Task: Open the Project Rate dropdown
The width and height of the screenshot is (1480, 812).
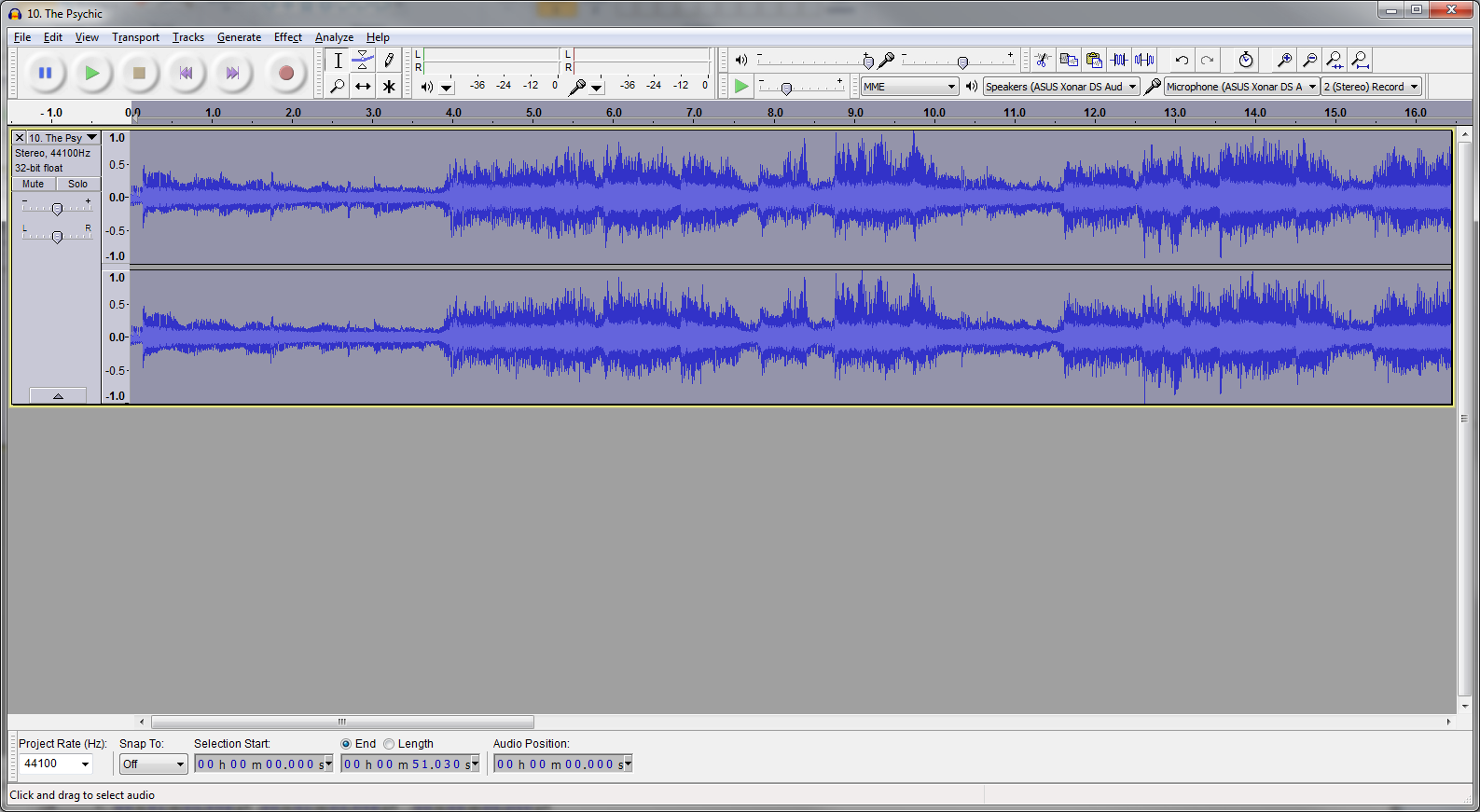Action: [85, 764]
